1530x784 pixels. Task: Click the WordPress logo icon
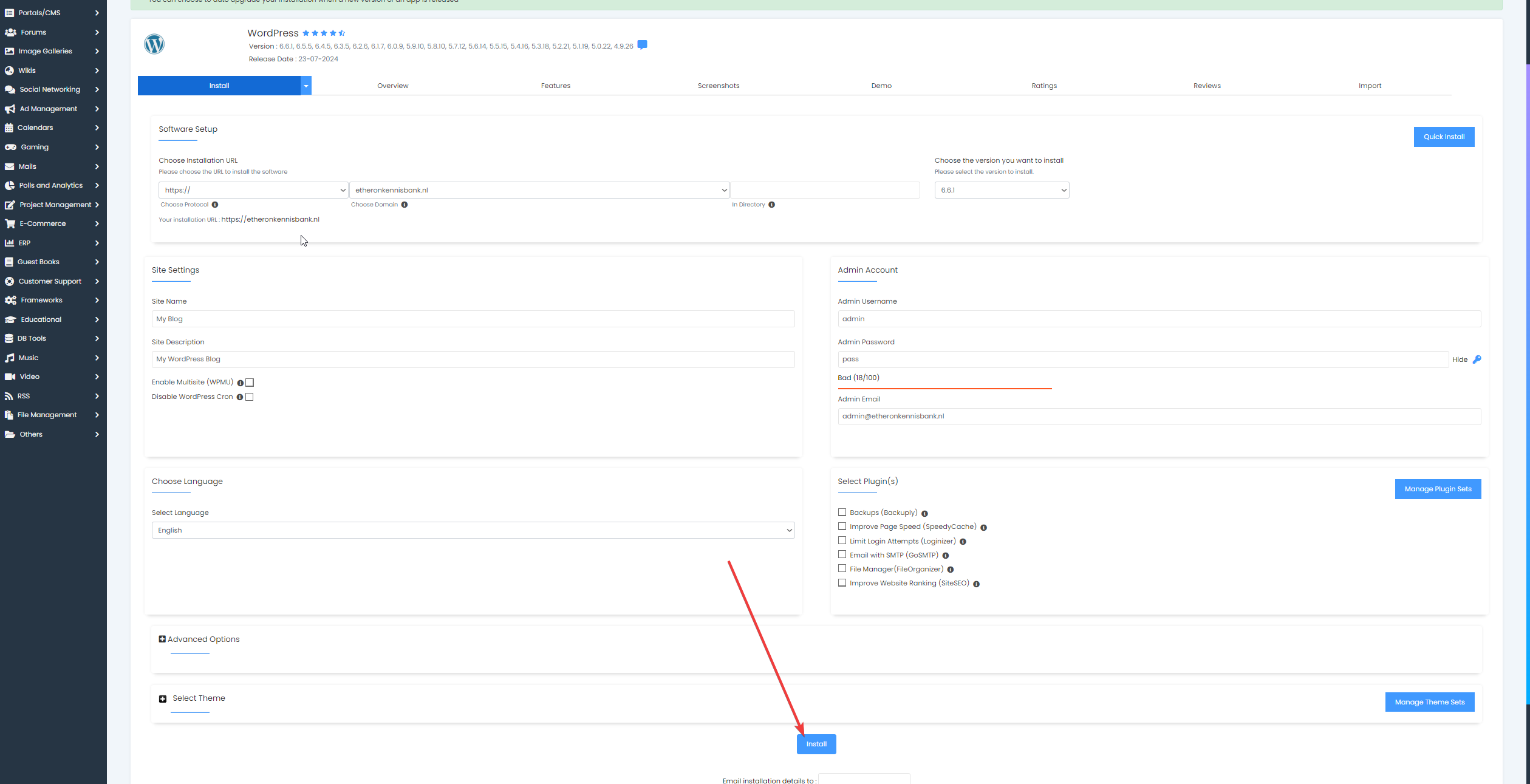154,44
